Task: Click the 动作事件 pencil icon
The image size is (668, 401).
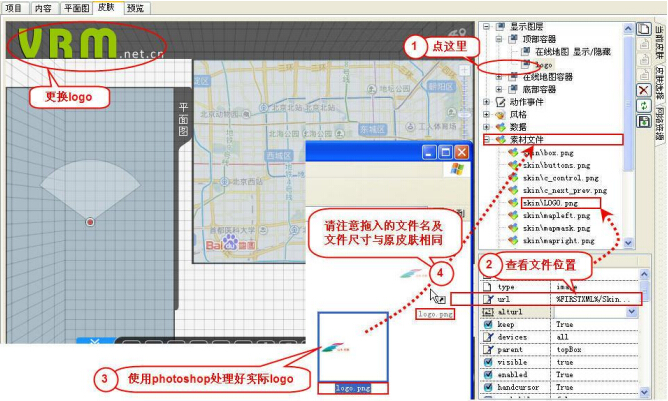Action: pyautogui.click(x=501, y=102)
